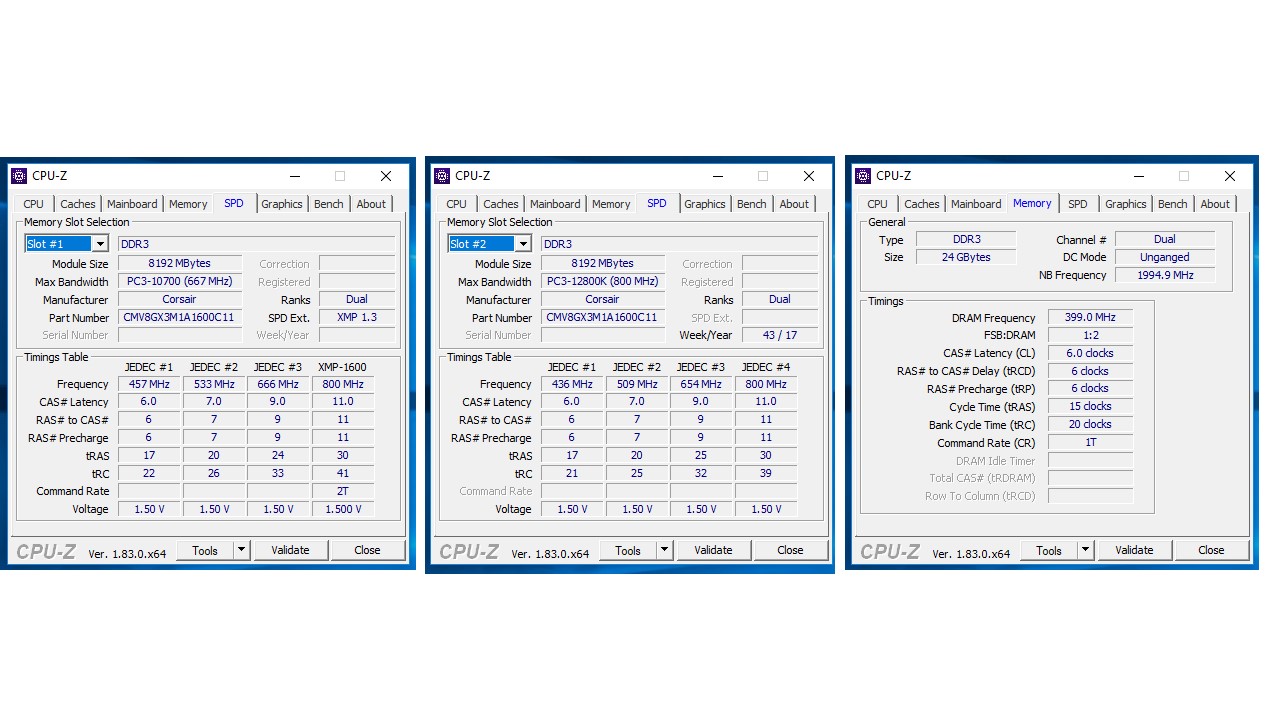Select SPD tab in right window
This screenshot has height=720, width=1280.
[x=1078, y=204]
